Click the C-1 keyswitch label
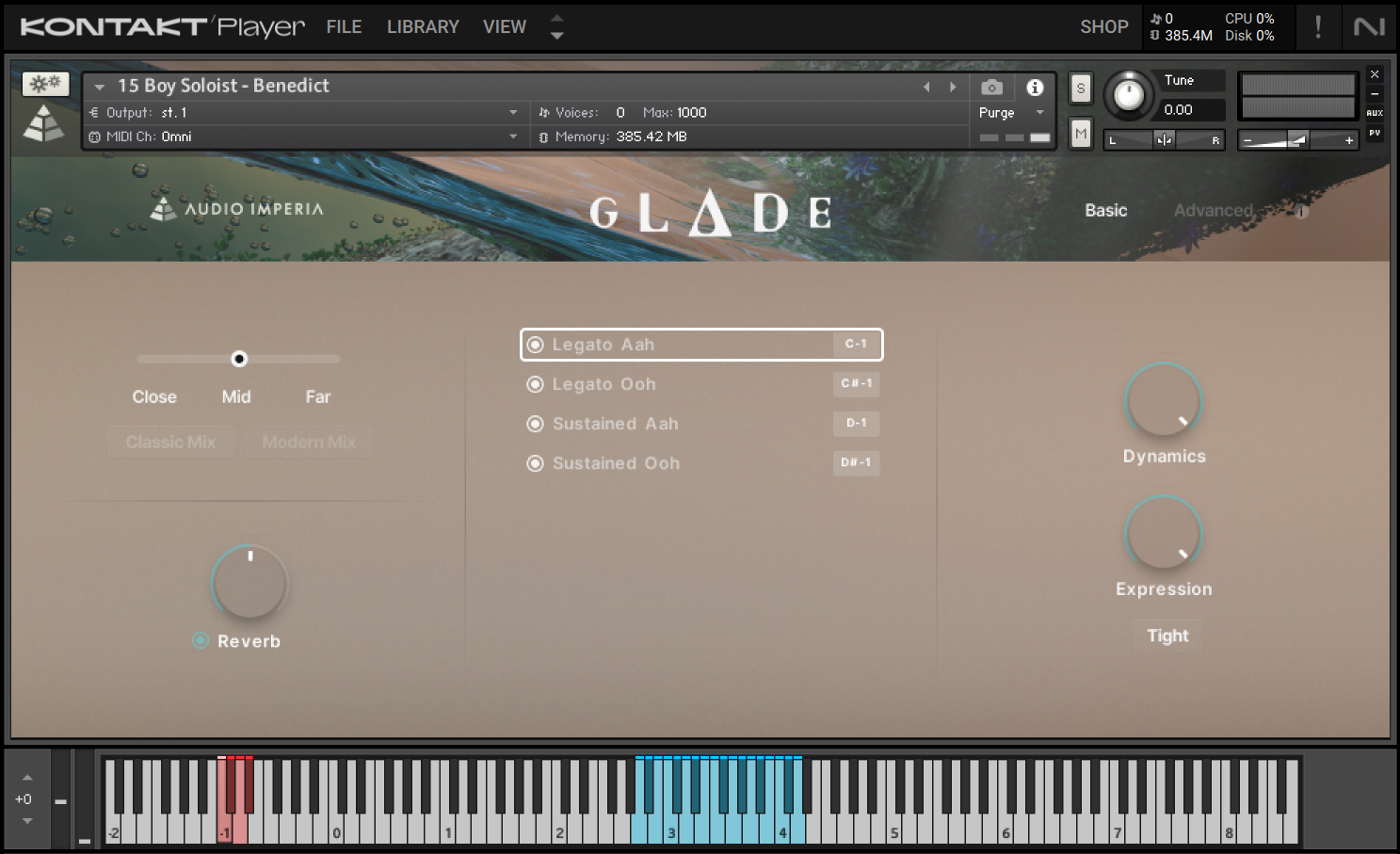 click(856, 345)
